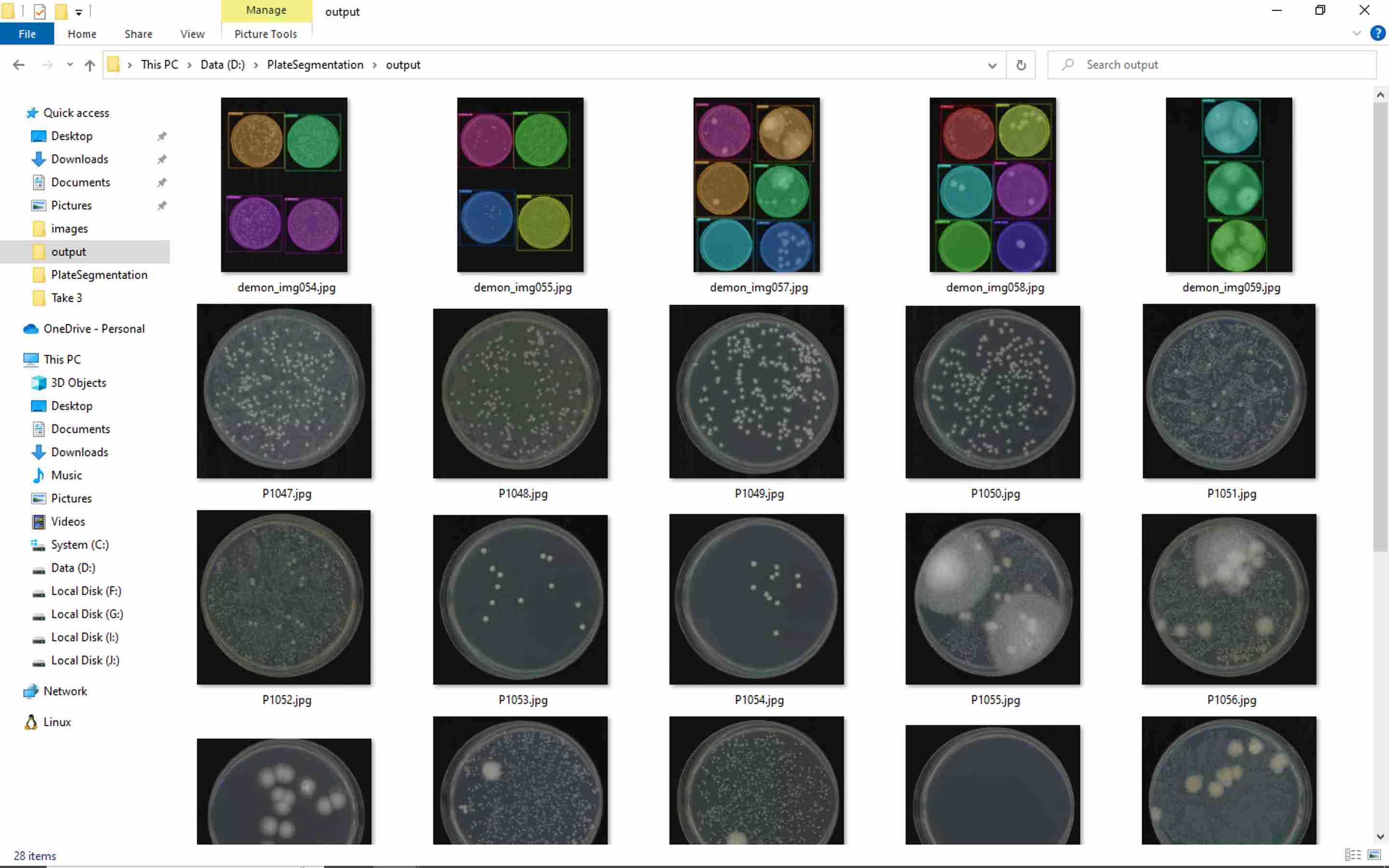Select the P1055.jpg plate image
The image size is (1389, 868).
click(993, 599)
